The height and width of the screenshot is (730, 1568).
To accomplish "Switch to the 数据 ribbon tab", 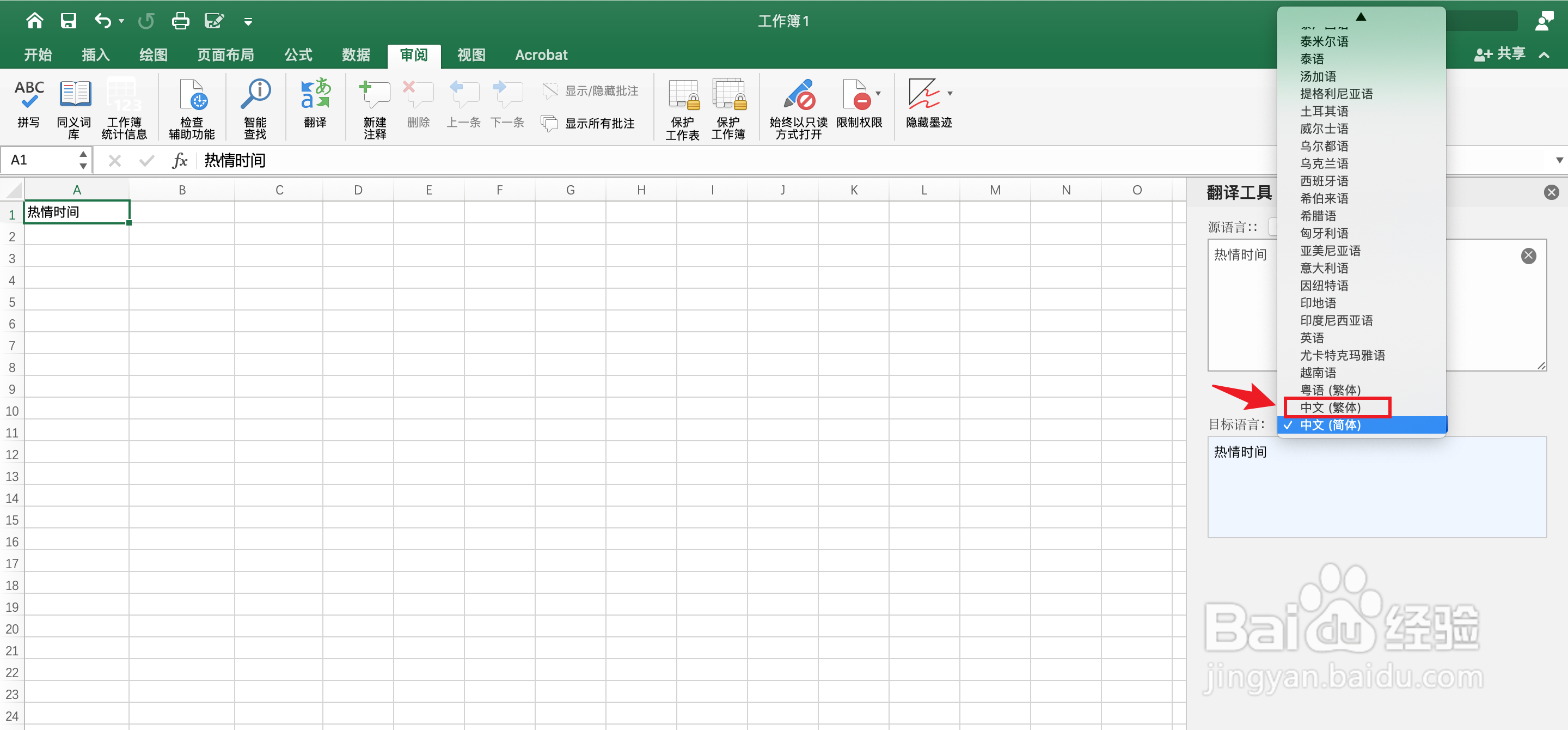I will 356,54.
